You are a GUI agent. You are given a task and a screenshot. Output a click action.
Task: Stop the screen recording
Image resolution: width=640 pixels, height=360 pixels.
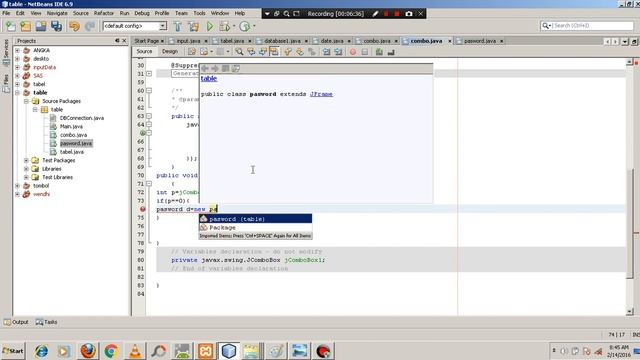coord(397,13)
